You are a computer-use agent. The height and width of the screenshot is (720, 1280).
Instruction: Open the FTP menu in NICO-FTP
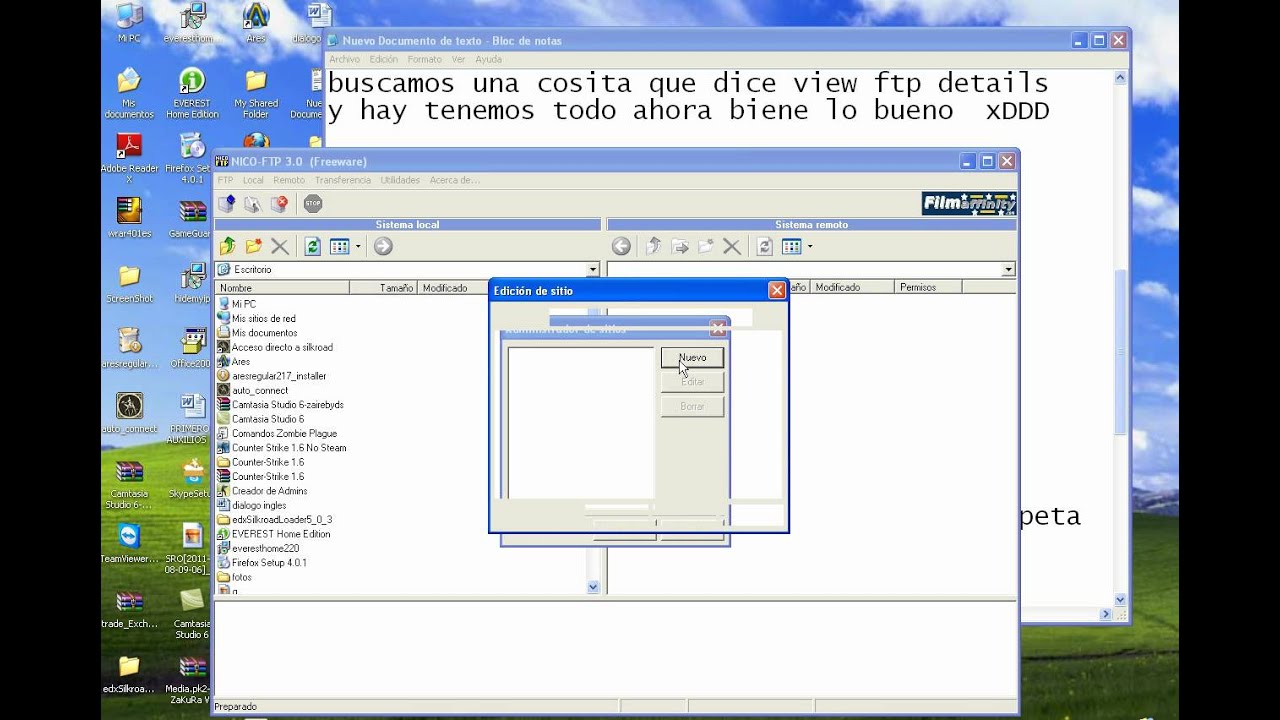(225, 180)
